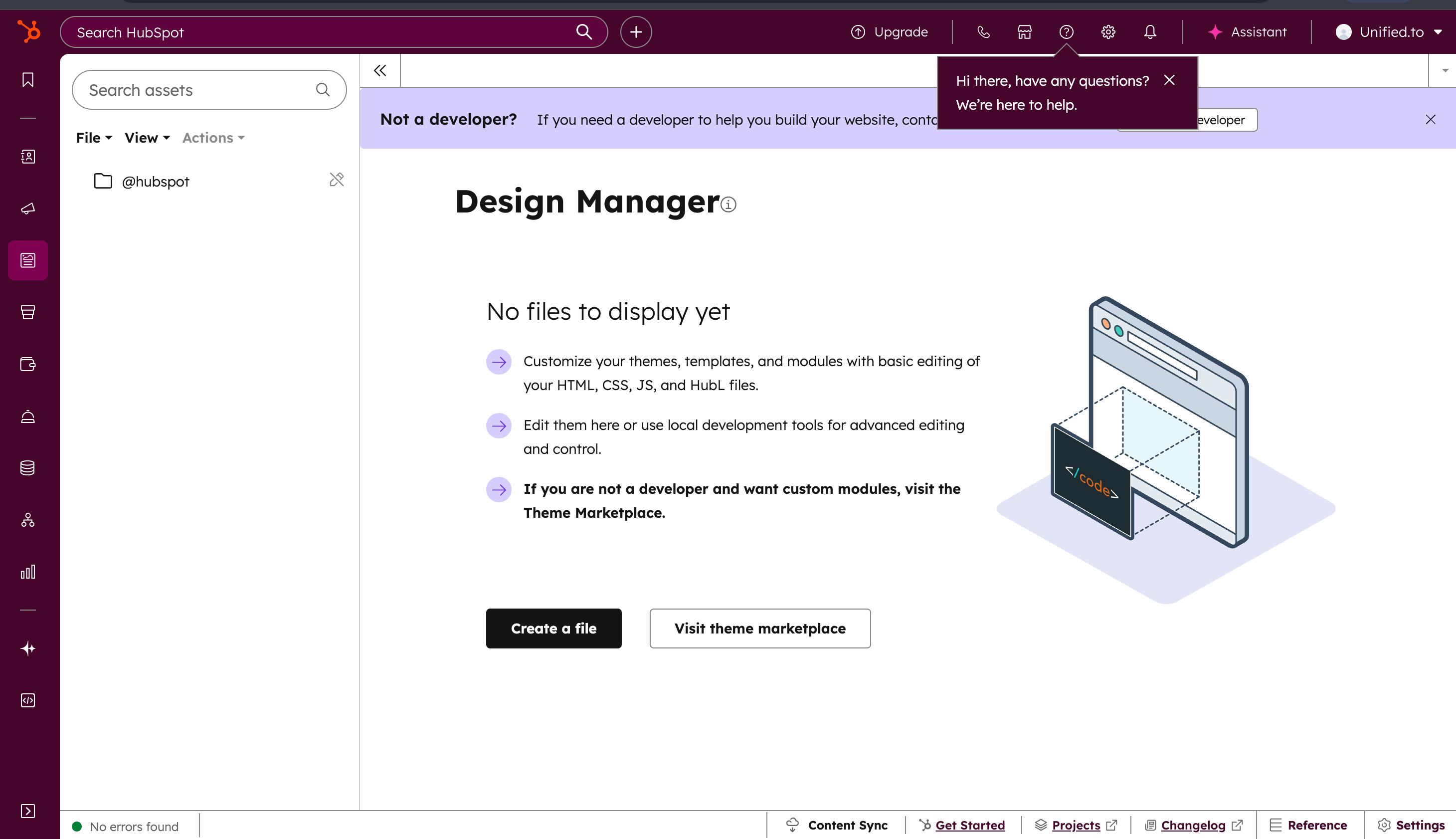This screenshot has height=839, width=1456.
Task: Open the File dropdown menu
Action: tap(93, 138)
